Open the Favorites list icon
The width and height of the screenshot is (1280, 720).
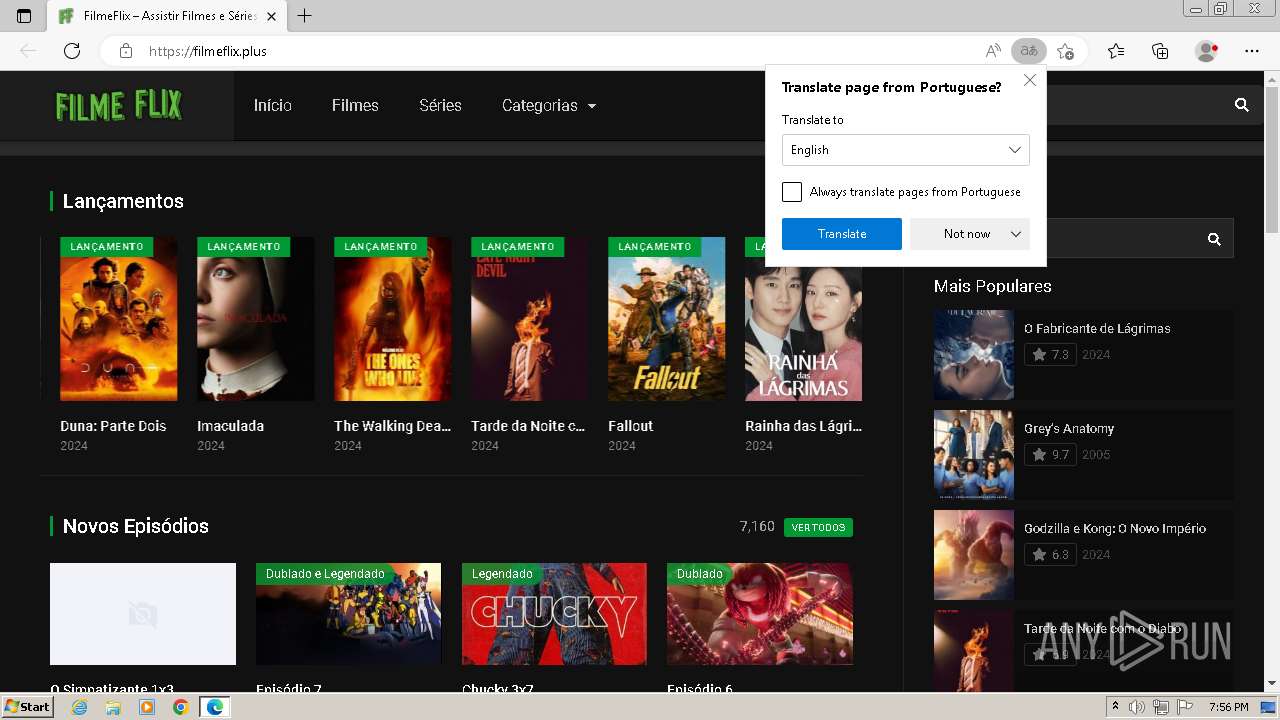pyautogui.click(x=1116, y=51)
